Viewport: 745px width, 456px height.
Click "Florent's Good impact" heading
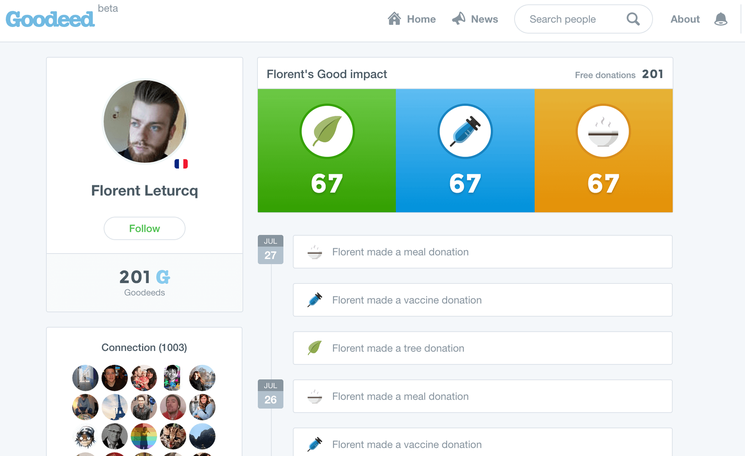(x=326, y=74)
